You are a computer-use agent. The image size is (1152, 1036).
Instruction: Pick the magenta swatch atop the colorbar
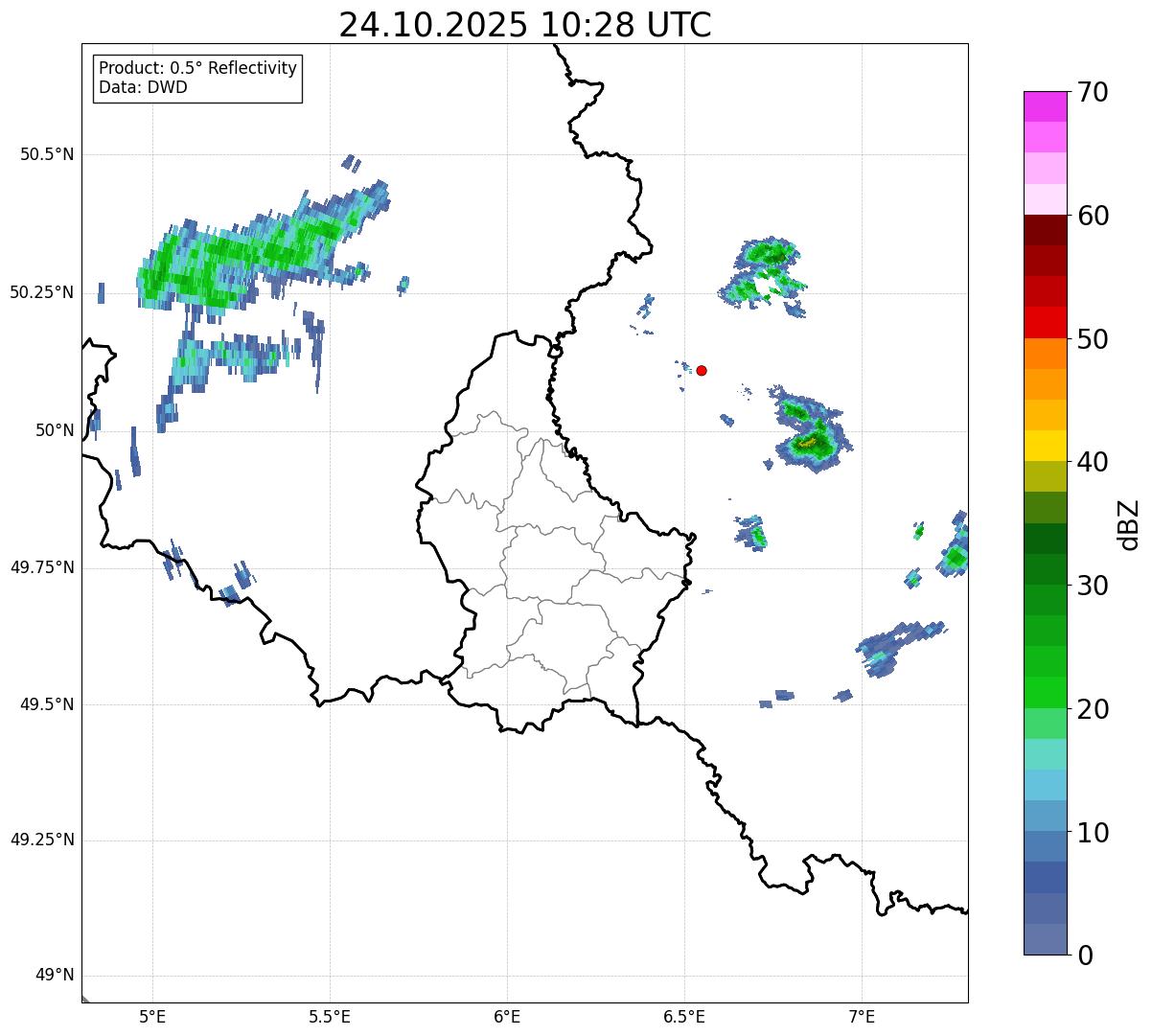click(1045, 106)
